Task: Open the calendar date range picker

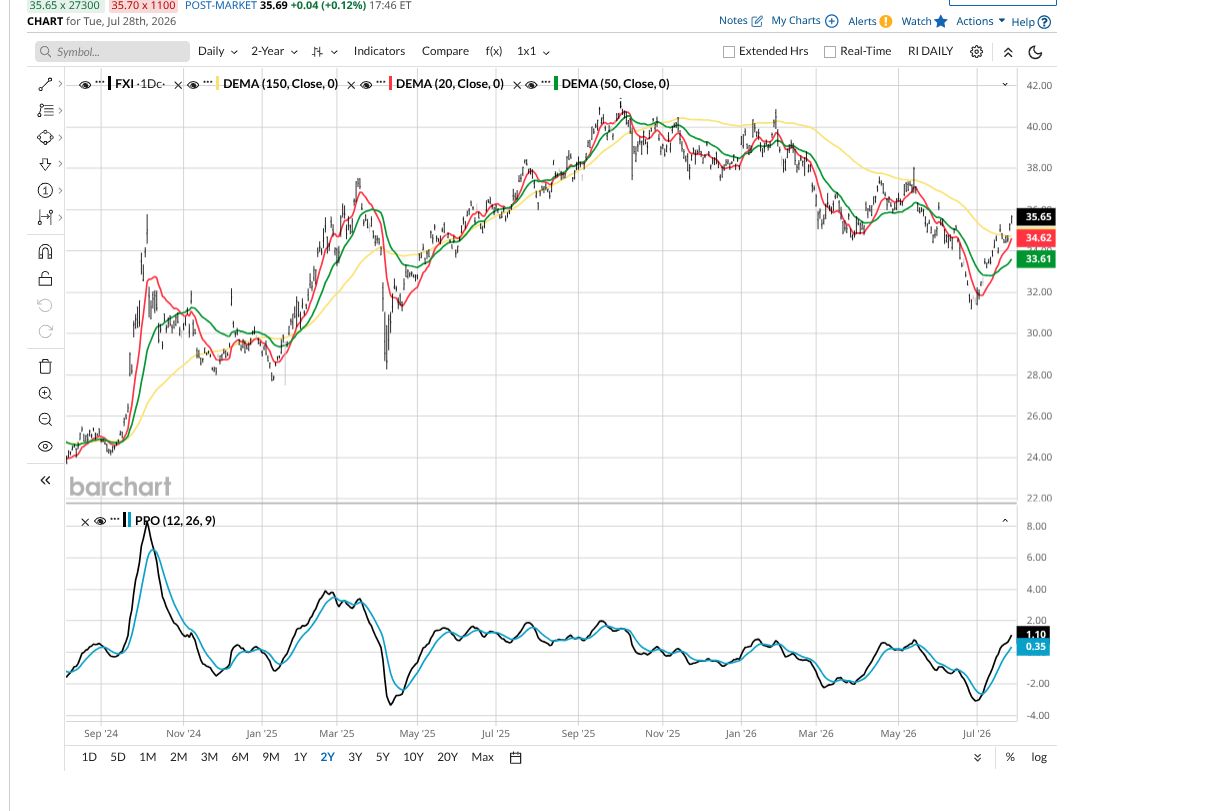Action: (516, 757)
